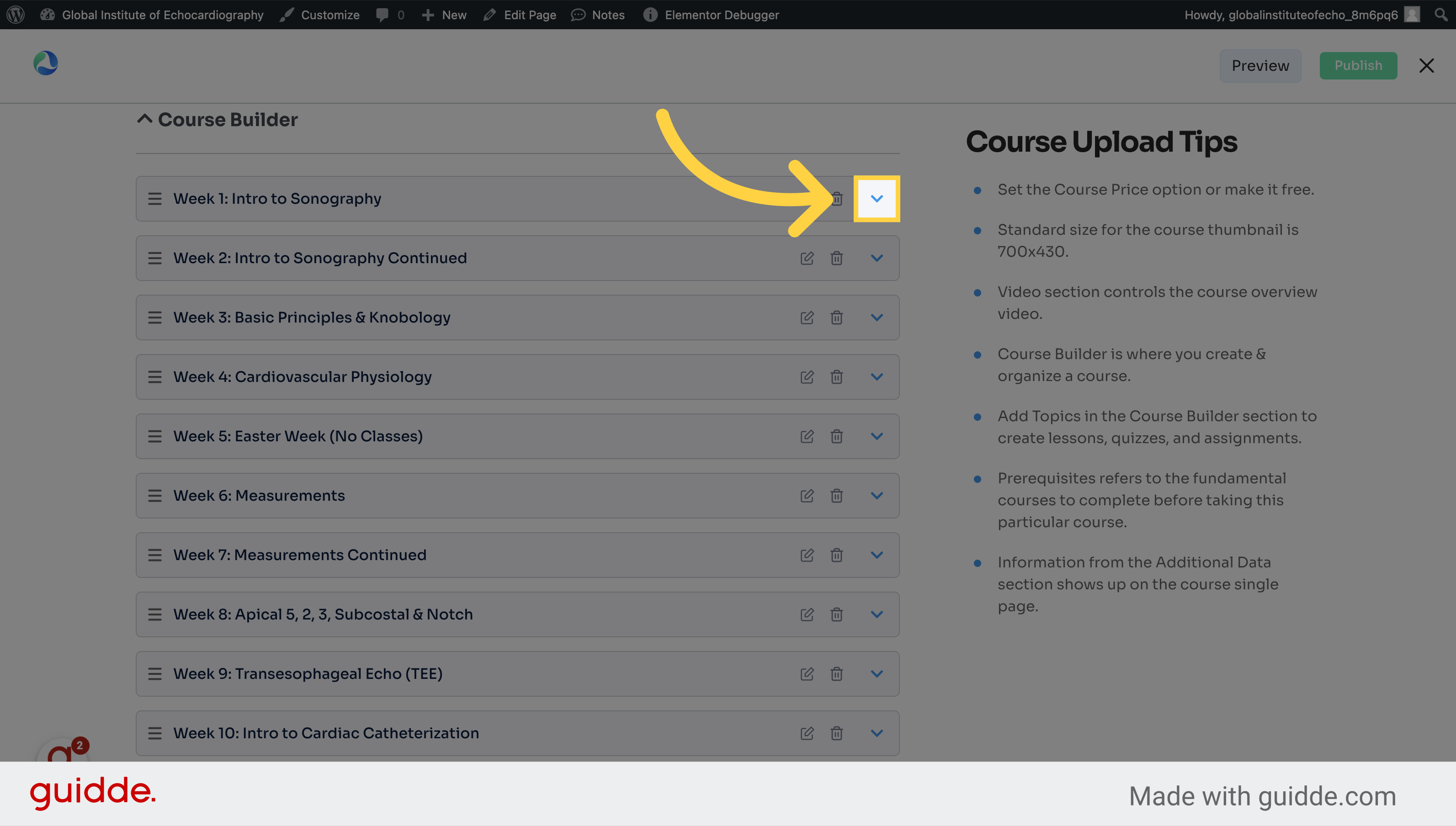Image resolution: width=1456 pixels, height=826 pixels.
Task: Click the edit icon for Week 2
Action: [x=807, y=258]
